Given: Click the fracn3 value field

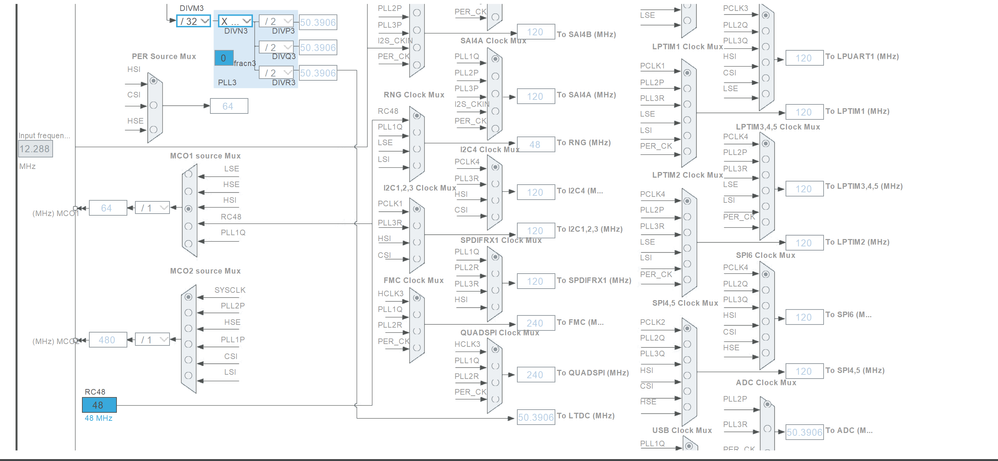Looking at the screenshot, I should coord(223,58).
